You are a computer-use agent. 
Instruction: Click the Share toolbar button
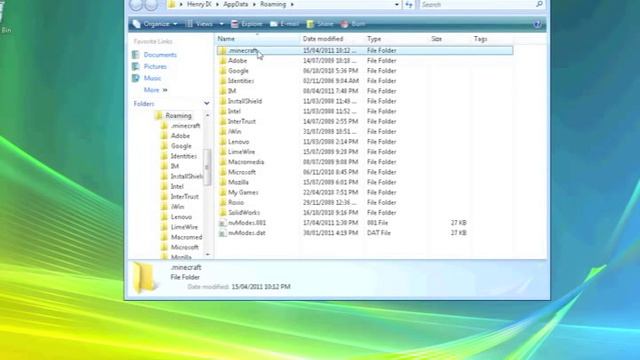coord(320,24)
